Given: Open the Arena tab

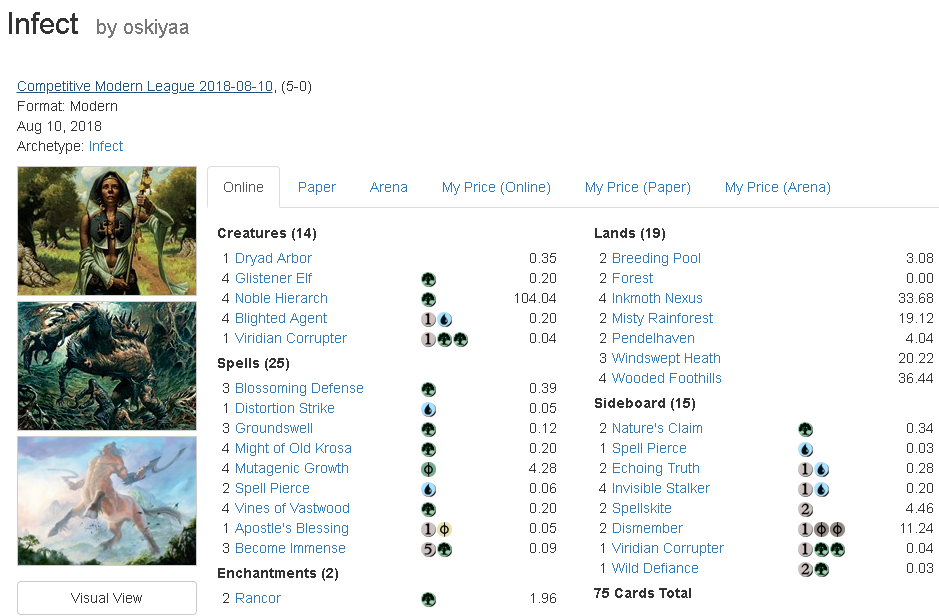Looking at the screenshot, I should [x=389, y=187].
